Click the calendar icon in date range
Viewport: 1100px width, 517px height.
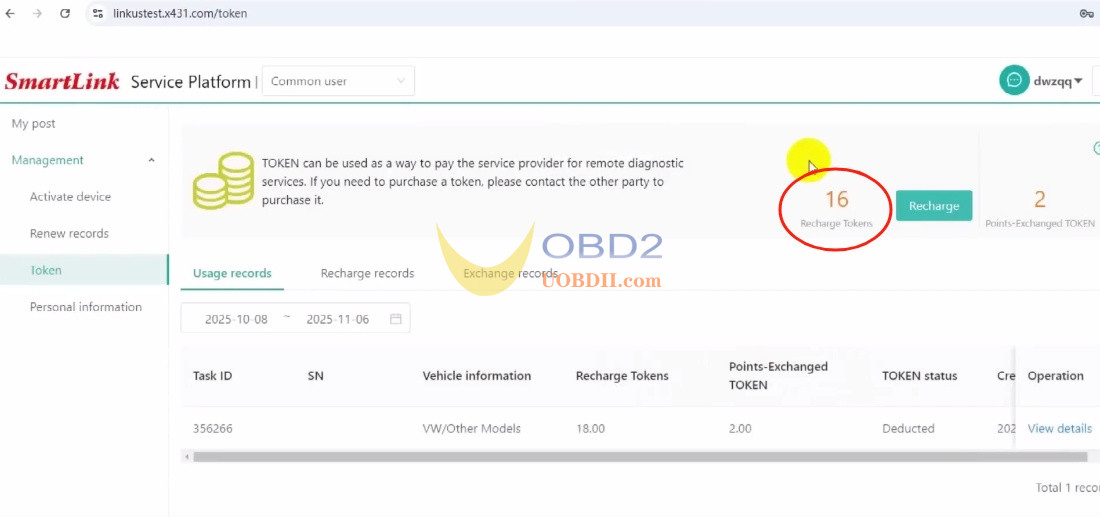tap(396, 319)
